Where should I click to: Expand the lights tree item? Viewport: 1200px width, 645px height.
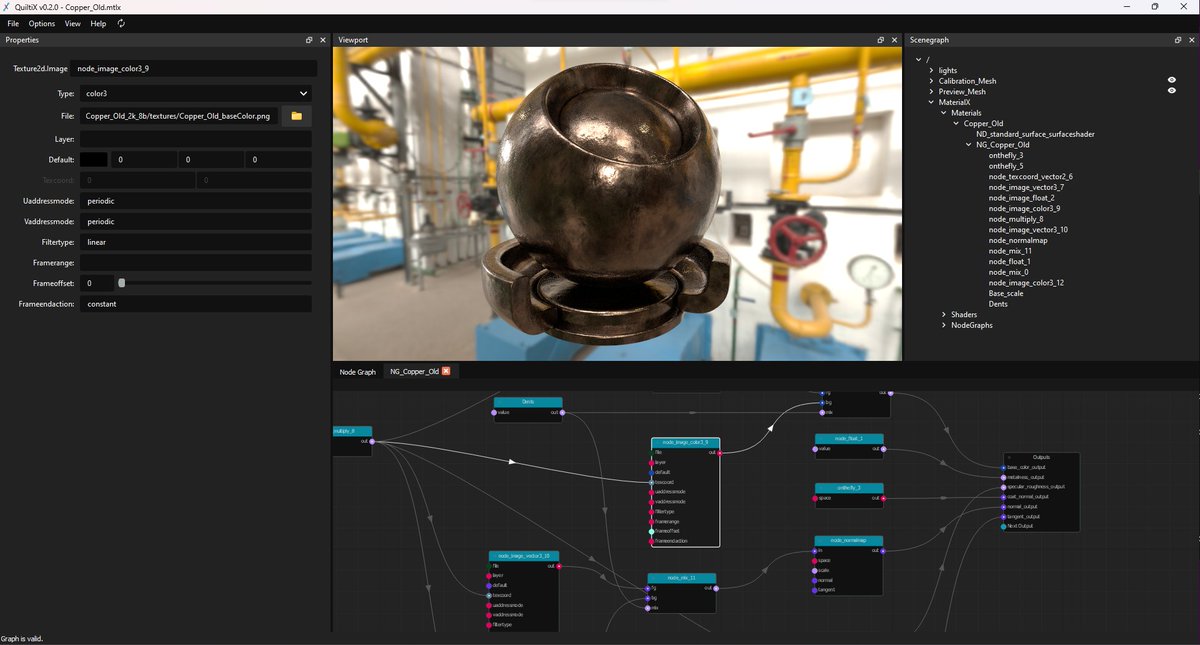click(931, 71)
